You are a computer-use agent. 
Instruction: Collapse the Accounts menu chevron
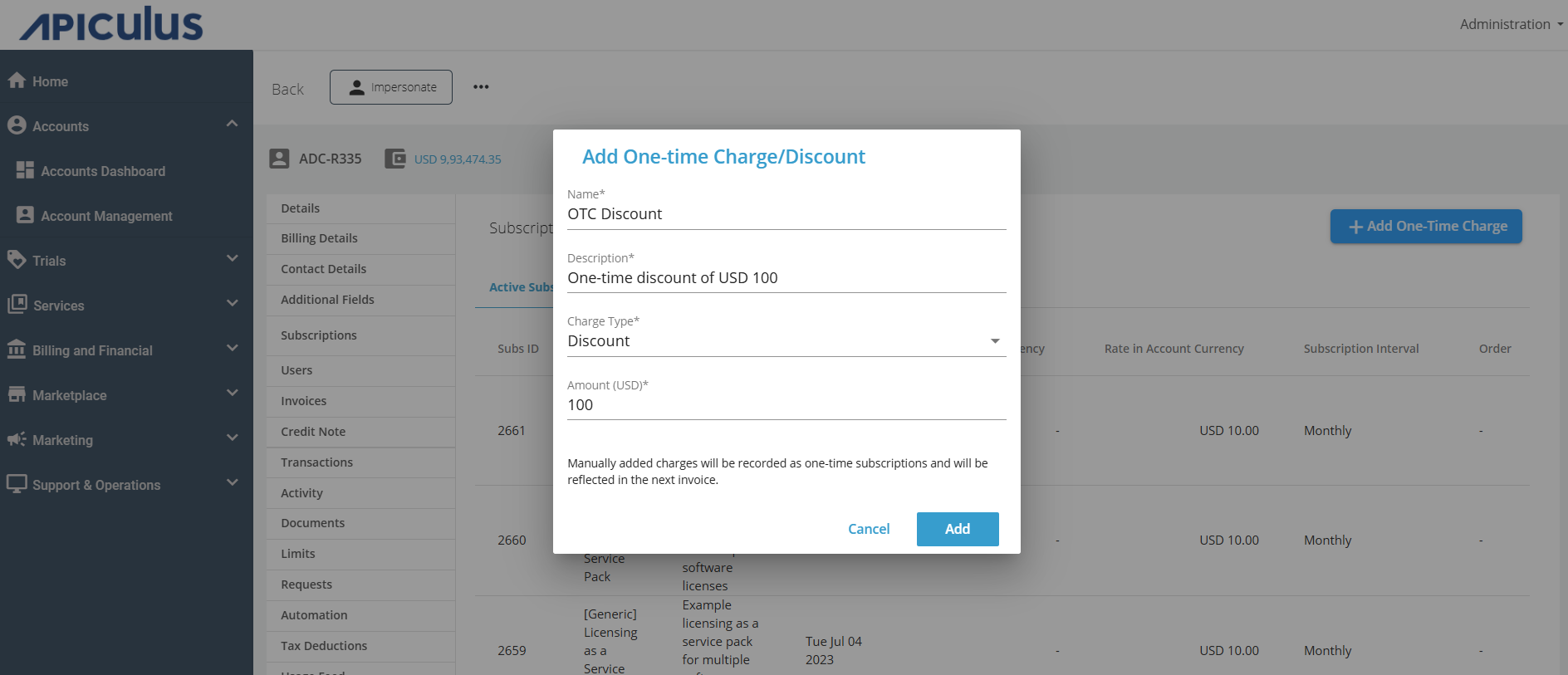(232, 124)
